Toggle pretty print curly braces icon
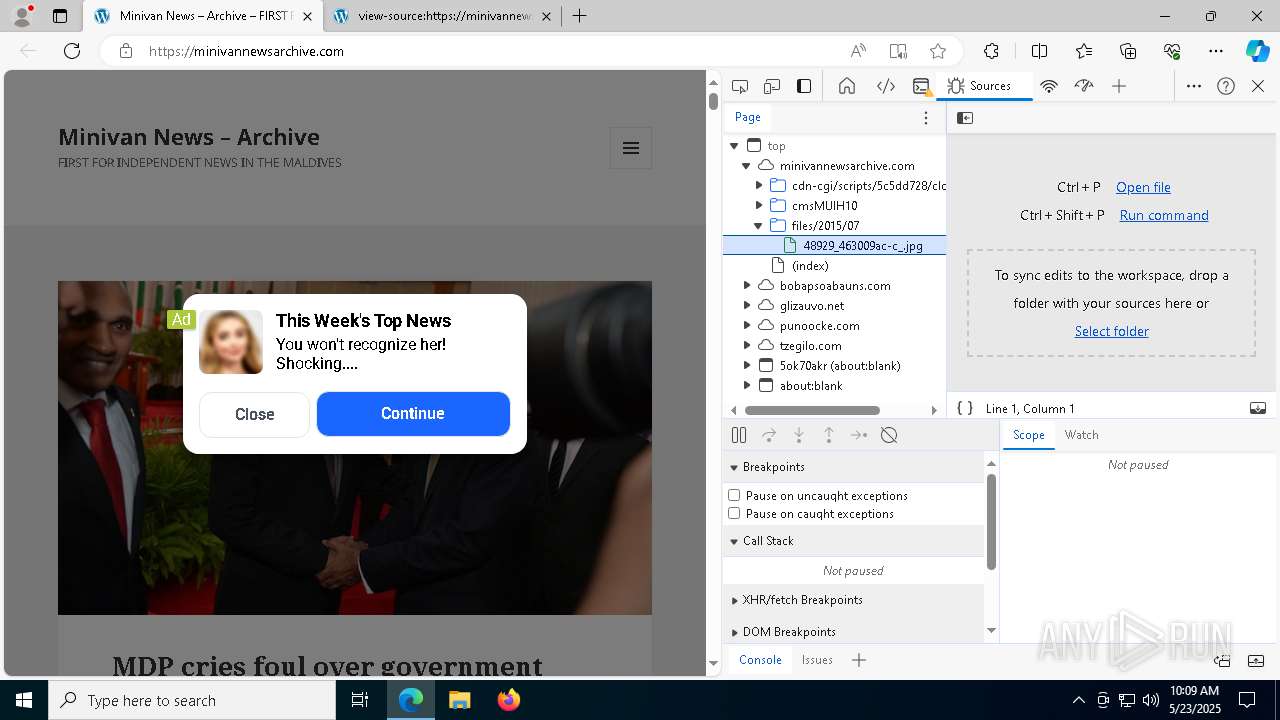The width and height of the screenshot is (1280, 720). point(965,408)
